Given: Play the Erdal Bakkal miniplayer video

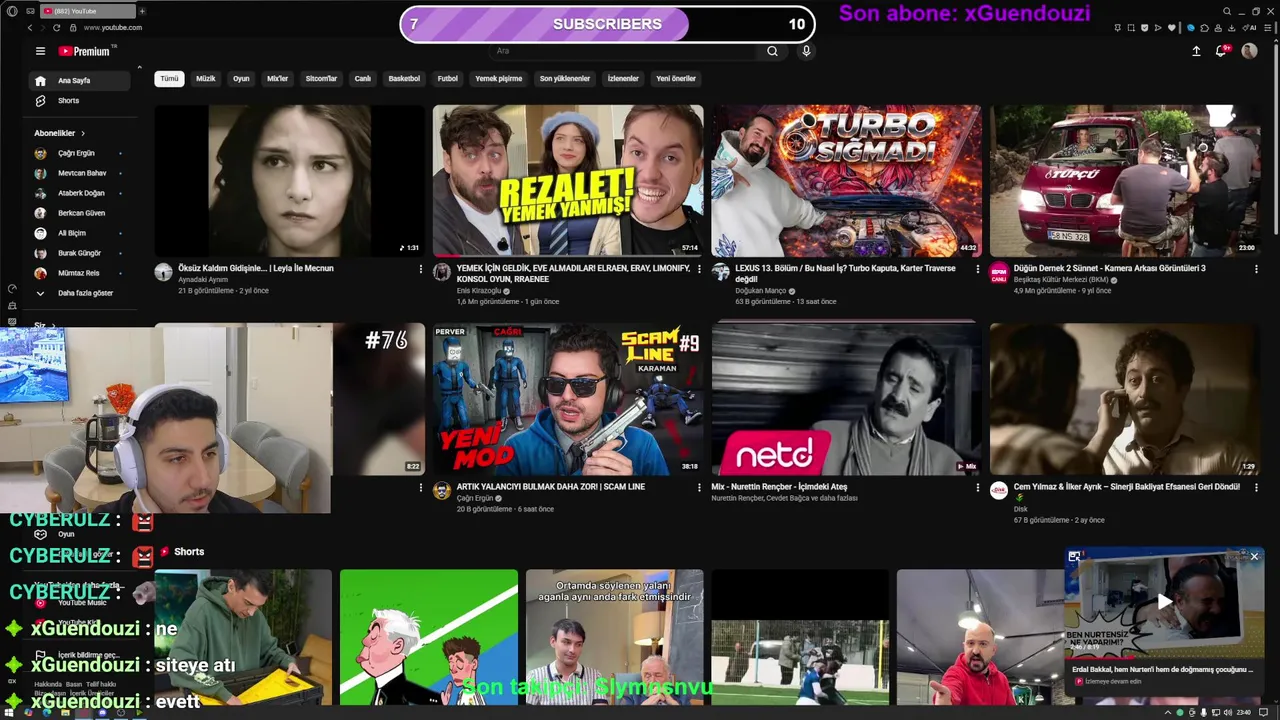Looking at the screenshot, I should click(x=1164, y=602).
